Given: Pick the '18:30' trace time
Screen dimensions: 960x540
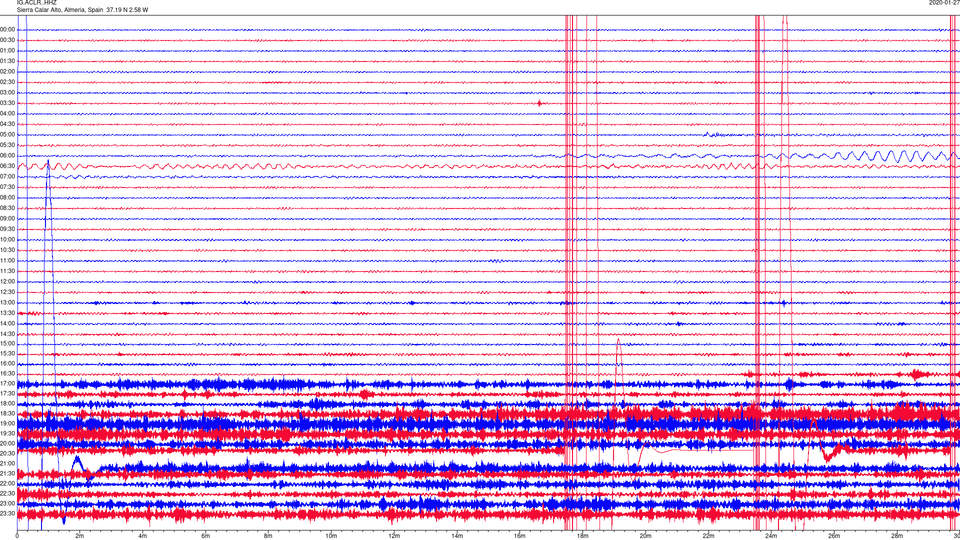Looking at the screenshot, I should click(x=7, y=414).
